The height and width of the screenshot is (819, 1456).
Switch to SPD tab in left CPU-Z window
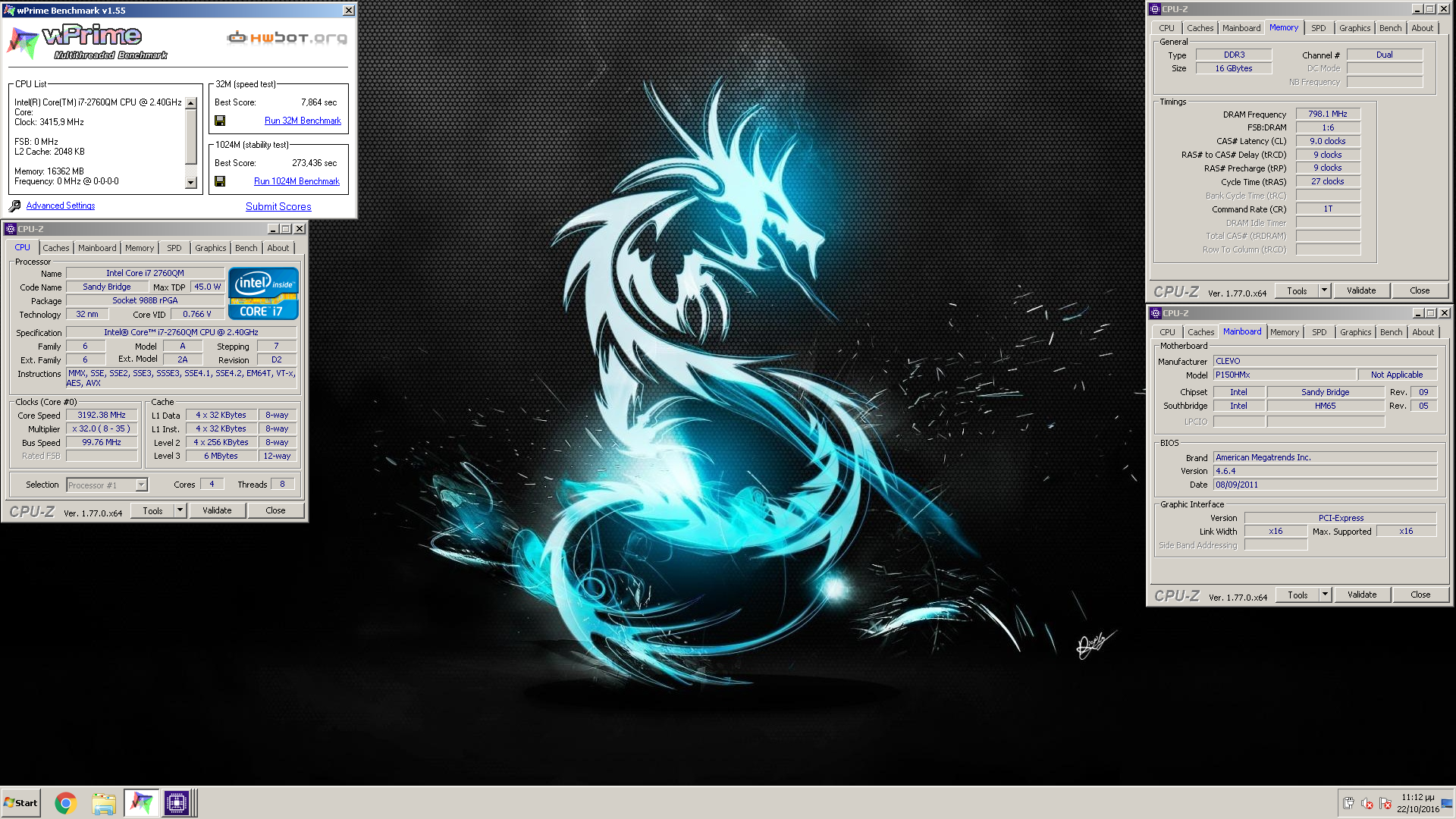pos(174,248)
